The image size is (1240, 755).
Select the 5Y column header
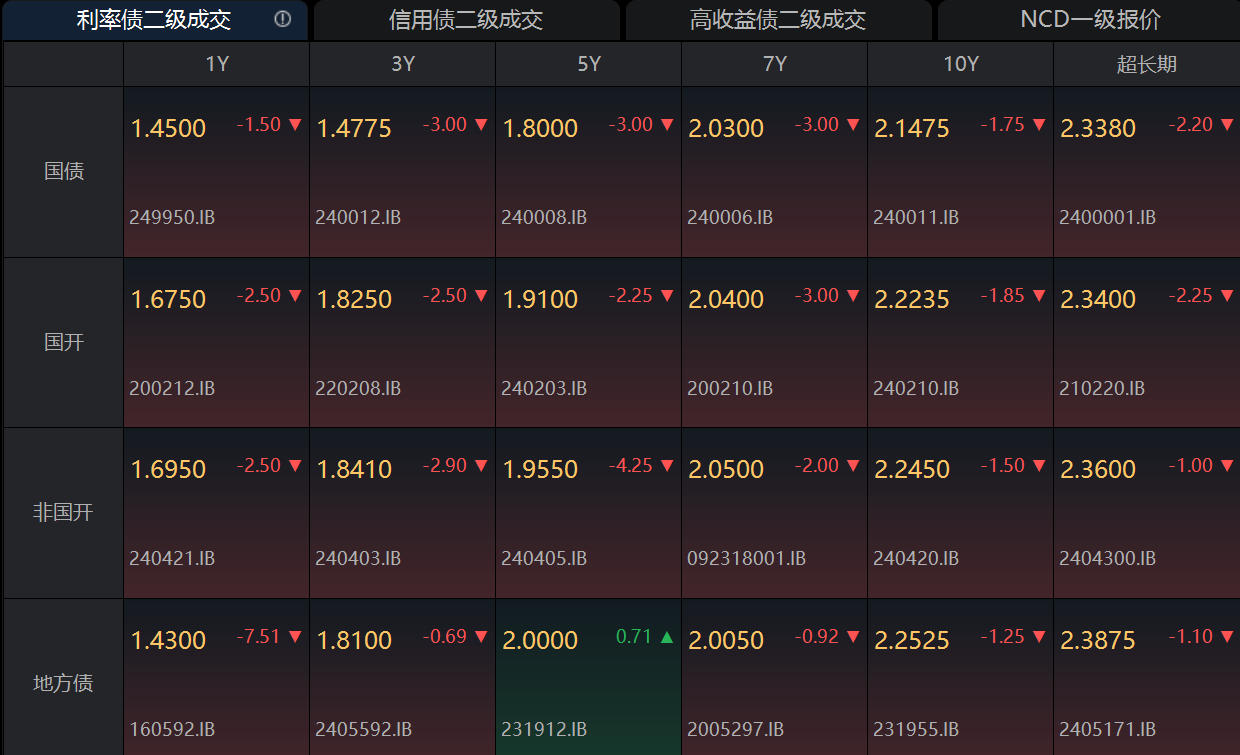(x=589, y=64)
